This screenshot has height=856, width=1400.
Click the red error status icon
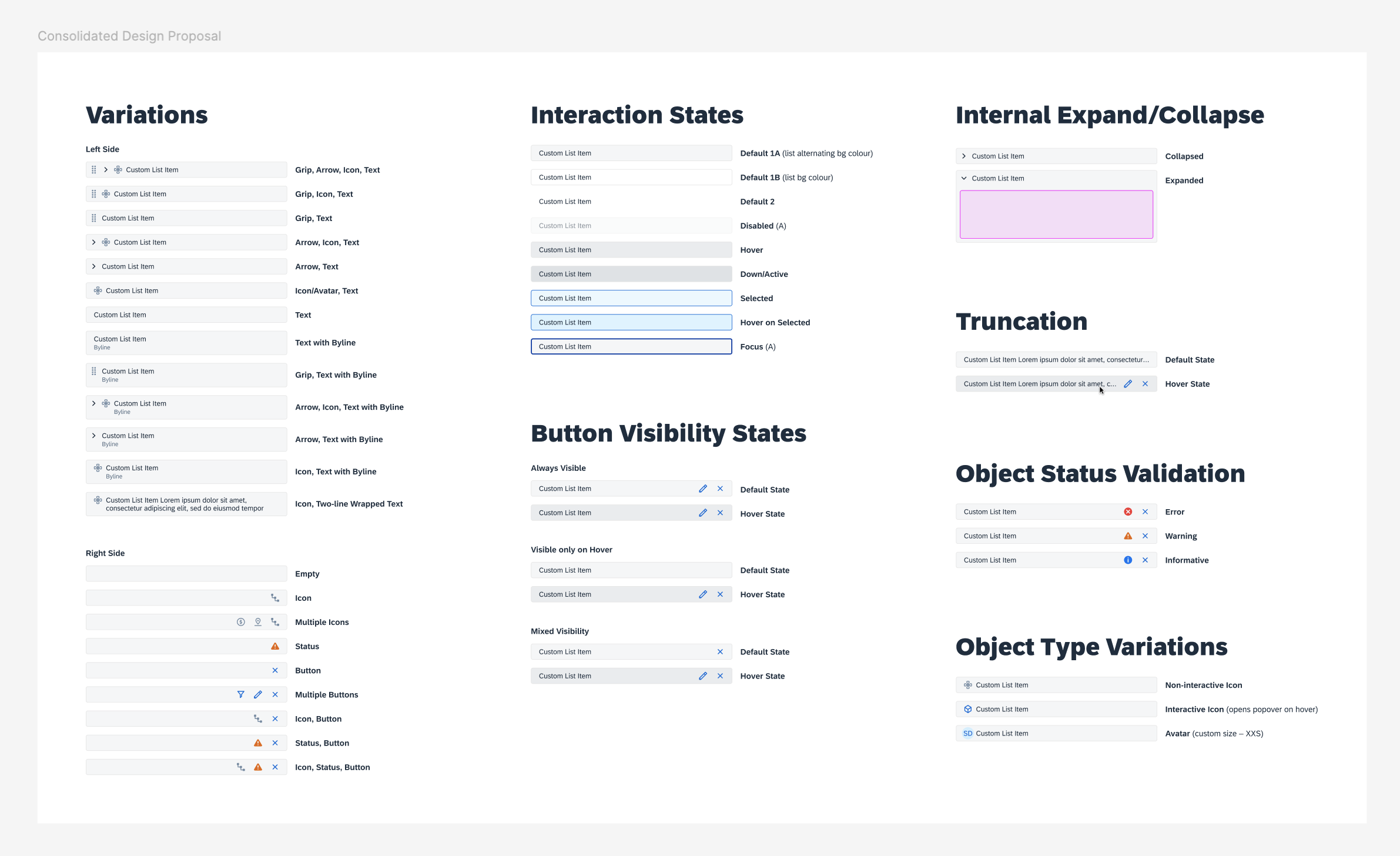[1128, 511]
